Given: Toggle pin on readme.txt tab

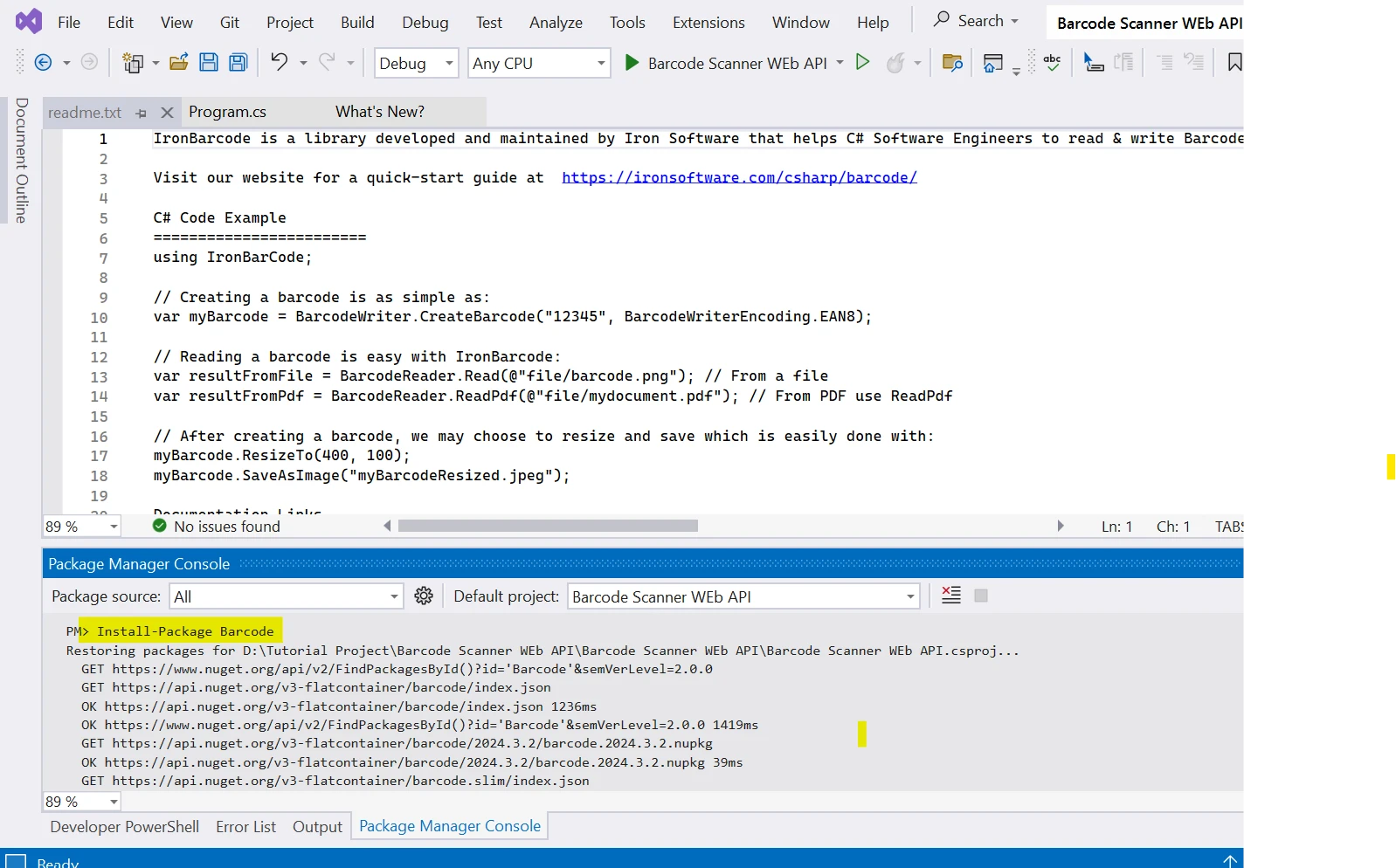Looking at the screenshot, I should pyautogui.click(x=142, y=113).
